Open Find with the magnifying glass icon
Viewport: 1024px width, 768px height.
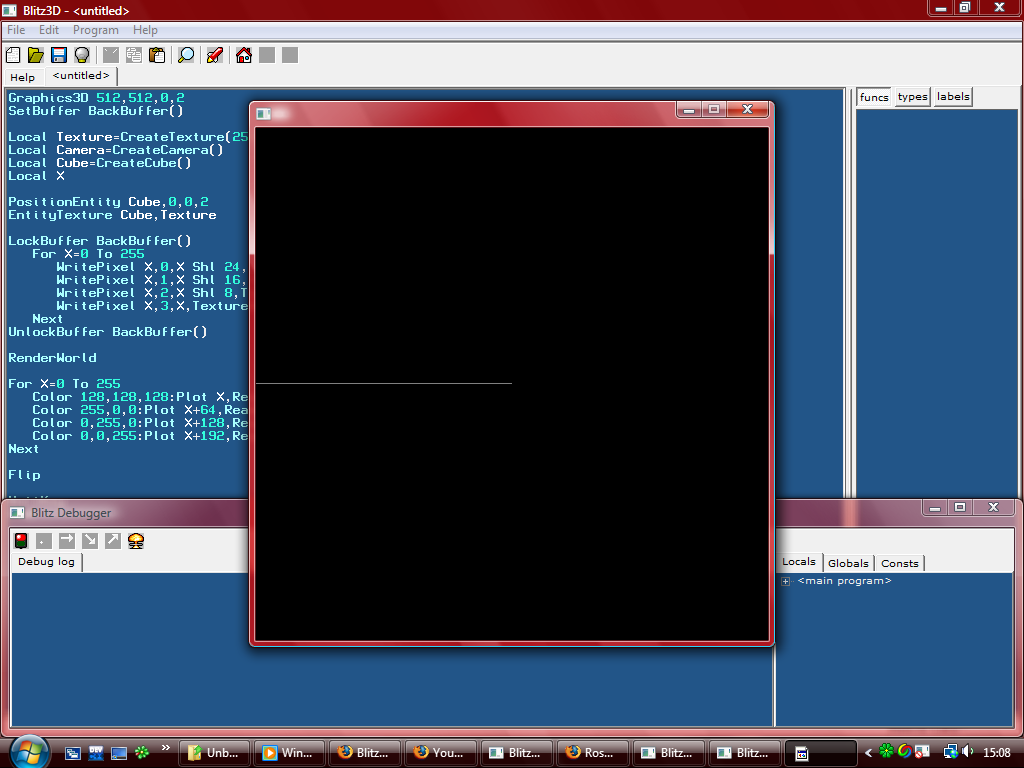pos(186,55)
